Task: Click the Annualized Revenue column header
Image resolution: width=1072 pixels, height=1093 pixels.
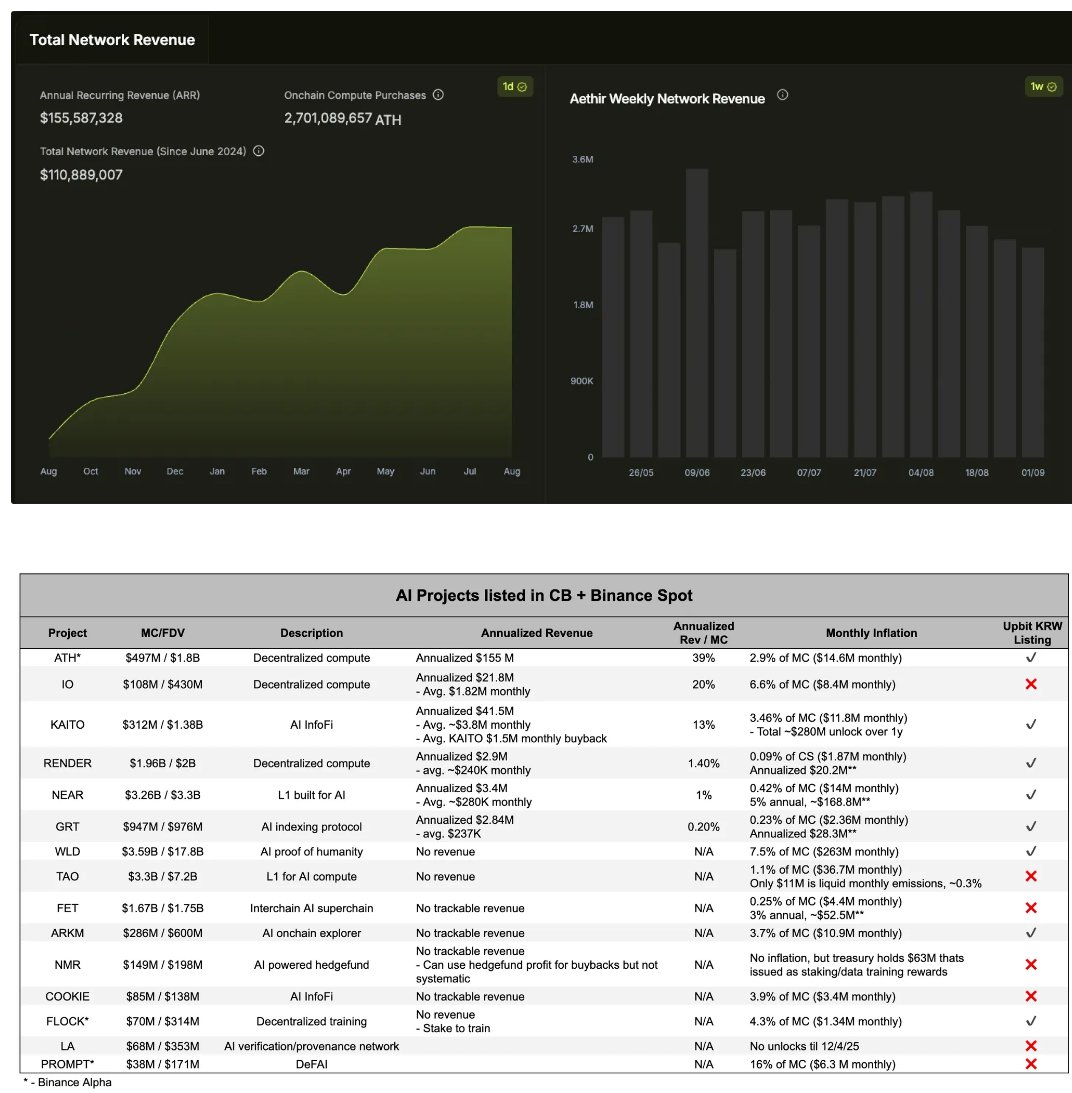Action: pyautogui.click(x=537, y=633)
